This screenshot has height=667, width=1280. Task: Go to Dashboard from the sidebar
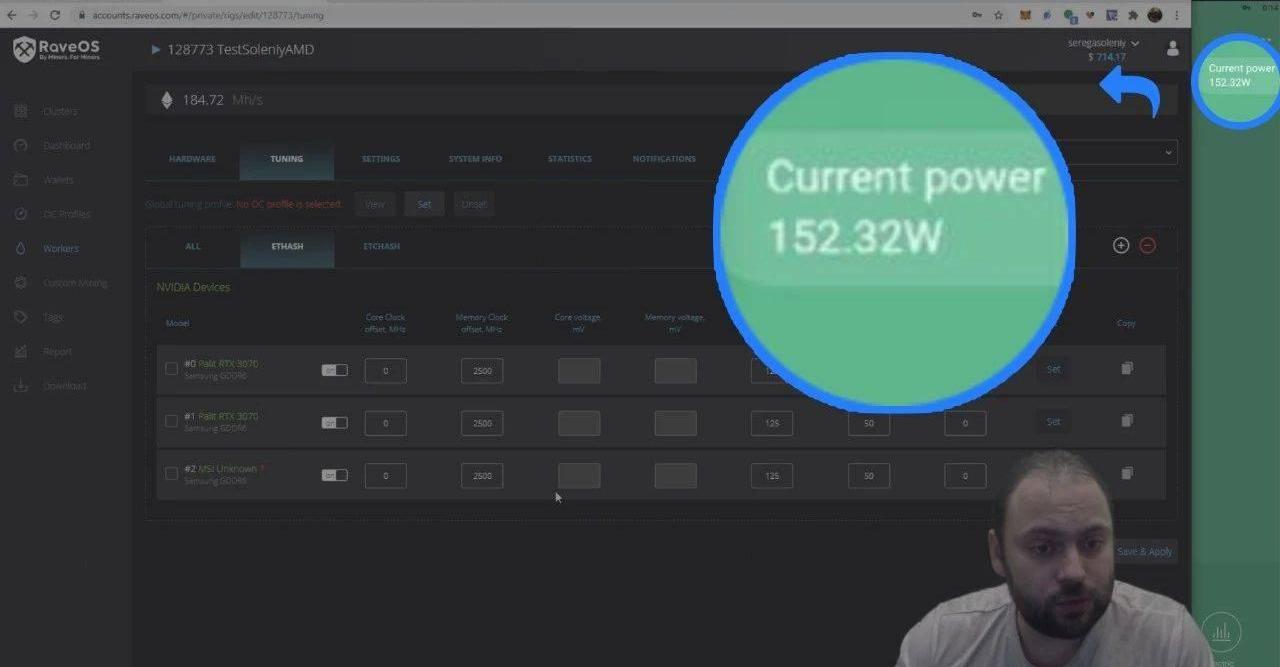pyautogui.click(x=66, y=146)
